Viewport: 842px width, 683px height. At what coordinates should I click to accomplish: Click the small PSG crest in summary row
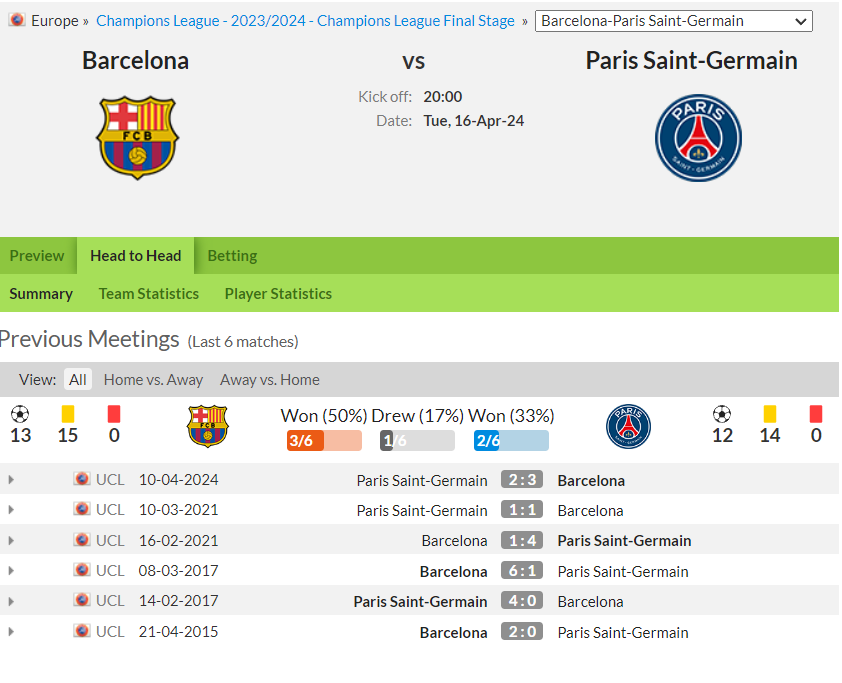pyautogui.click(x=628, y=426)
